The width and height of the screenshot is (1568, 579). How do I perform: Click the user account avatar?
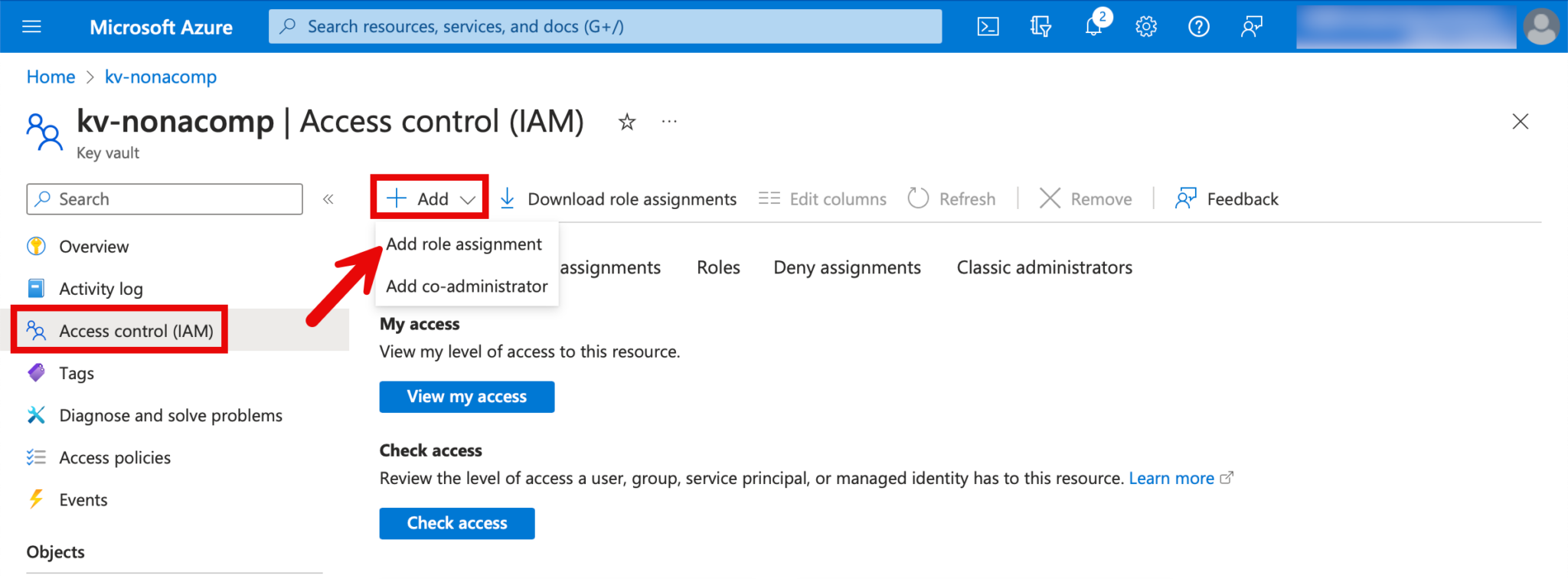[x=1540, y=27]
